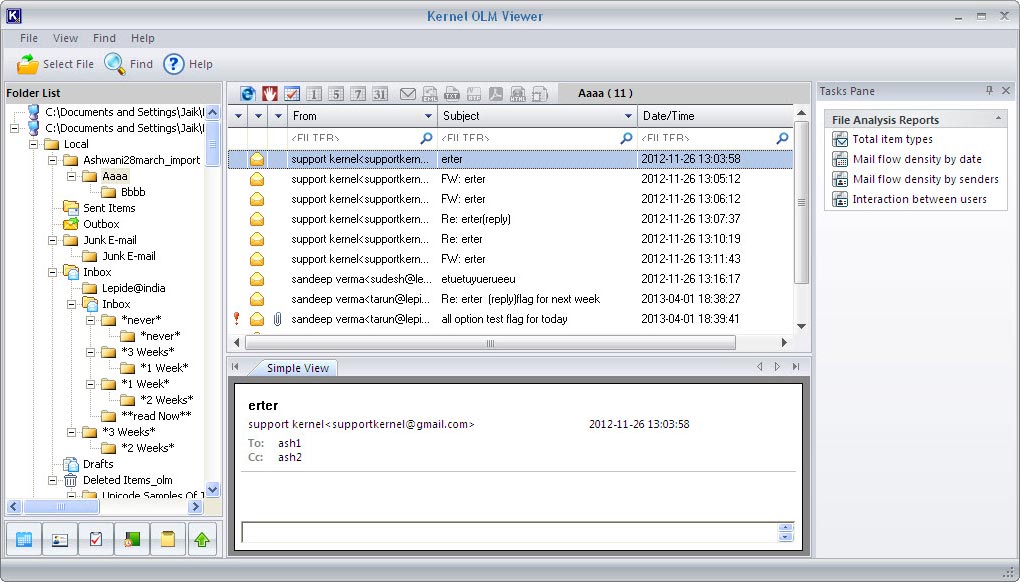The image size is (1020, 582).
Task: Collapse the Ashwani28march_import folder node
Action: pos(53,160)
